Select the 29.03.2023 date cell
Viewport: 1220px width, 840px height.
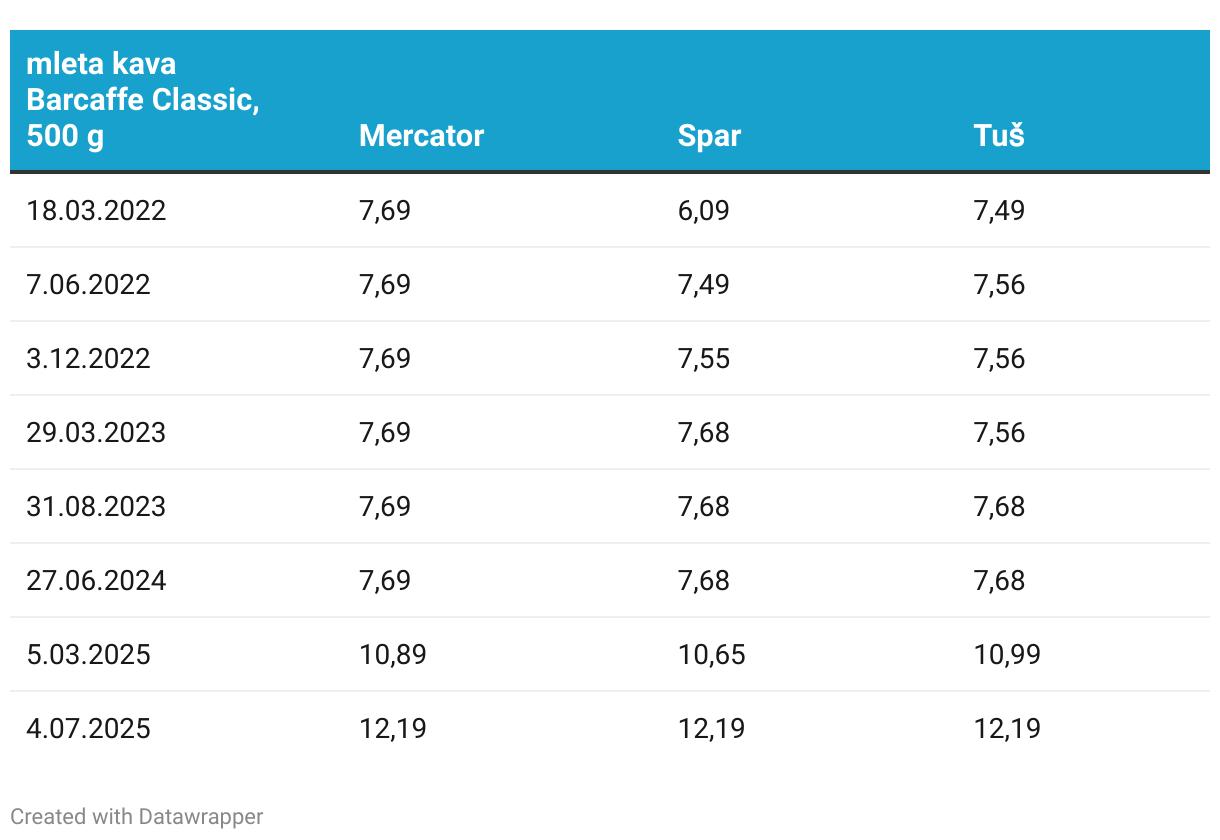pyautogui.click(x=96, y=433)
